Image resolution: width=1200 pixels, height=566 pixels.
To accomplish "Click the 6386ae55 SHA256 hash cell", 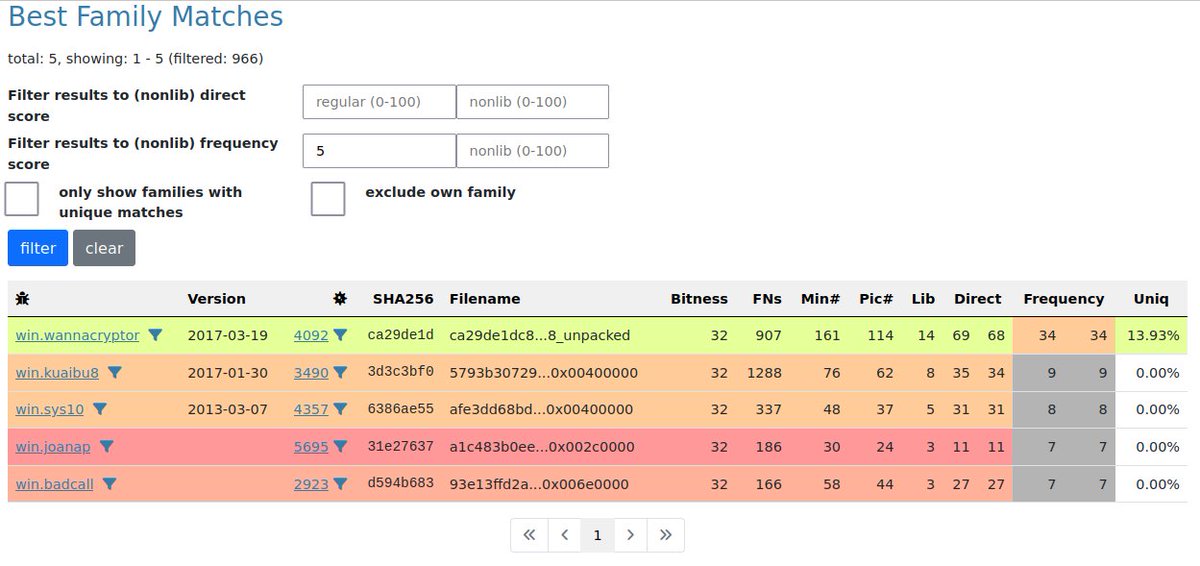I will (401, 410).
